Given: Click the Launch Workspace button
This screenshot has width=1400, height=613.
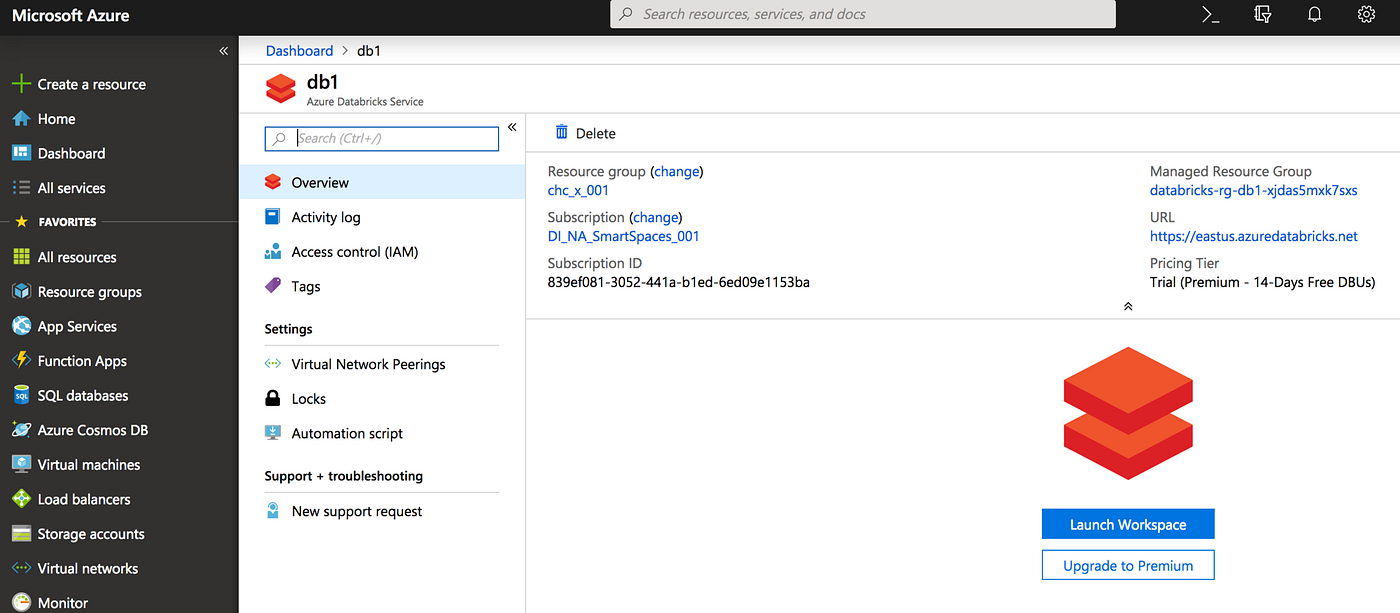Looking at the screenshot, I should pos(1128,523).
